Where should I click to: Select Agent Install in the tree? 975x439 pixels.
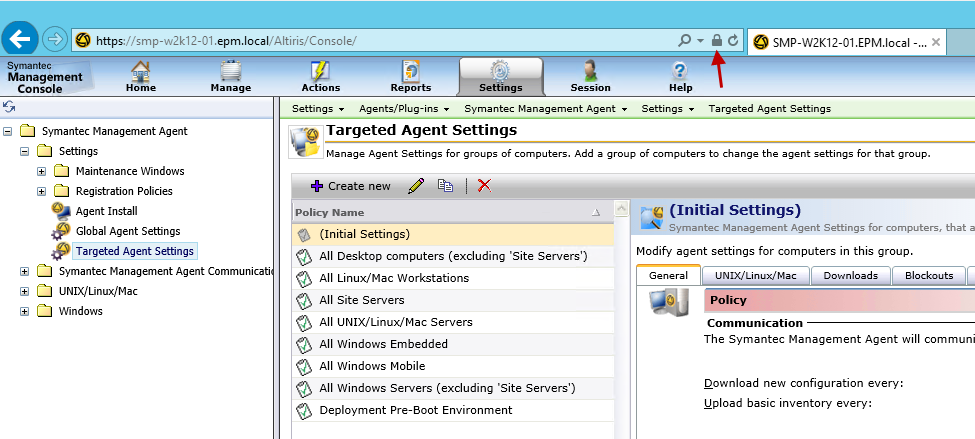pos(106,211)
